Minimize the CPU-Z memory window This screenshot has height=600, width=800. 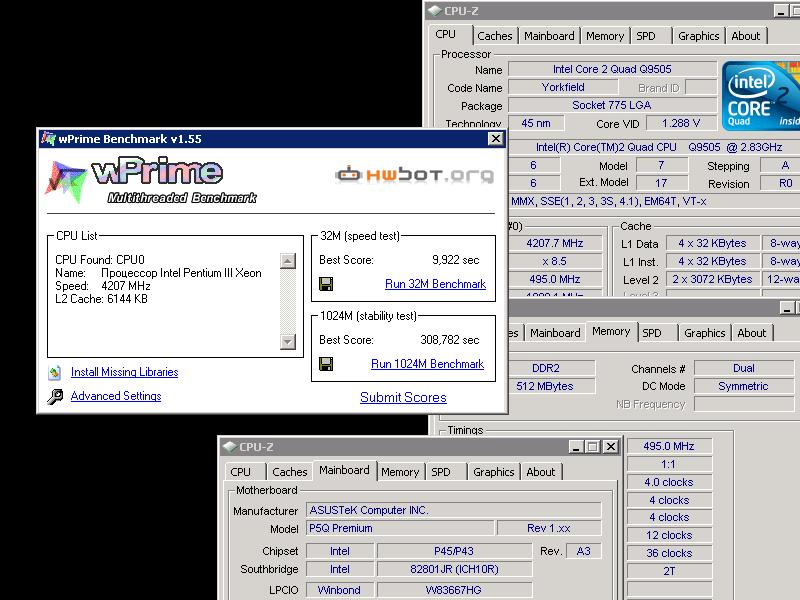(x=787, y=308)
